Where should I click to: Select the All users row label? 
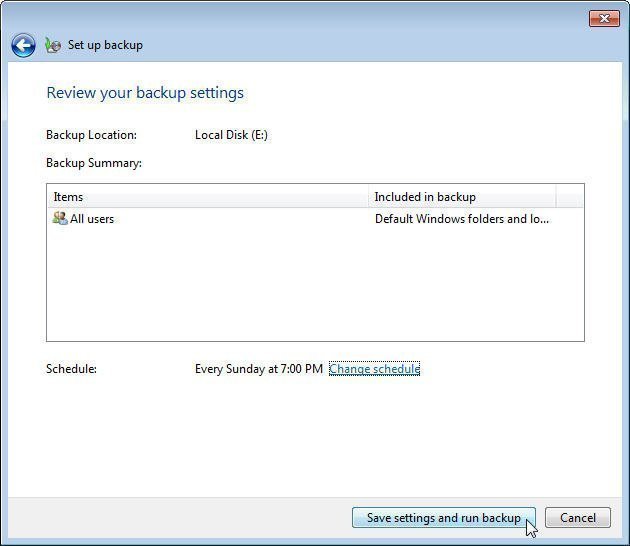[92, 219]
